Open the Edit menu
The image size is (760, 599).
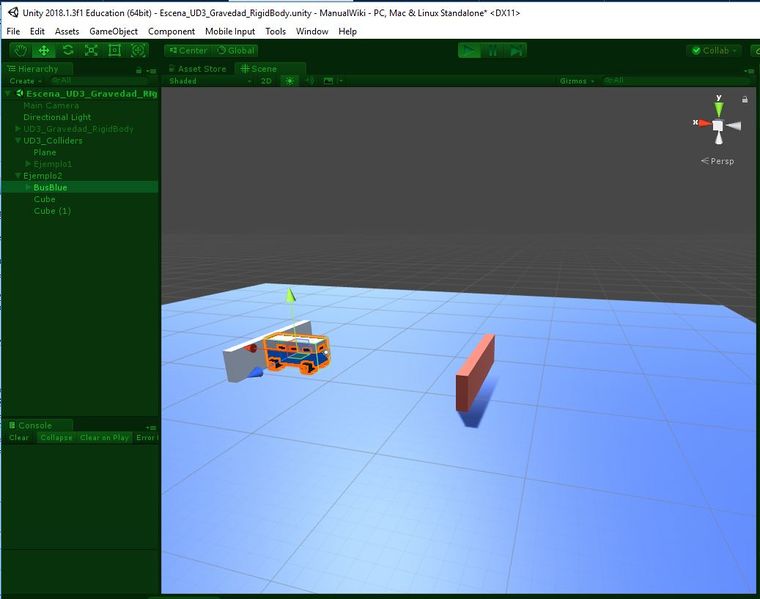pyautogui.click(x=37, y=32)
